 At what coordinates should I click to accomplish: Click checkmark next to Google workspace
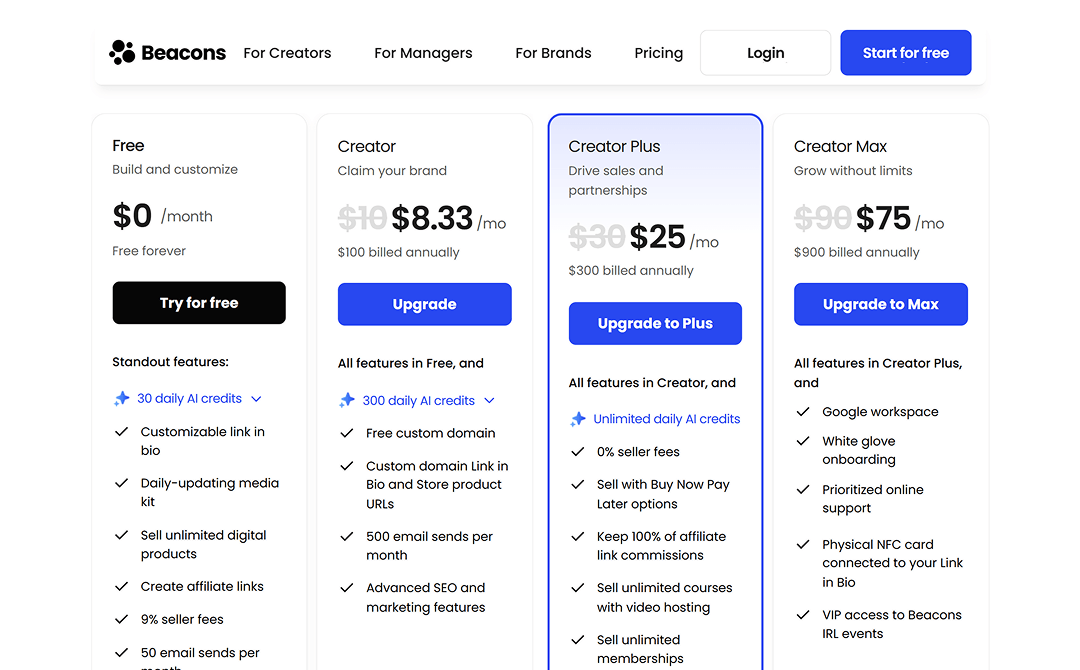tap(803, 412)
